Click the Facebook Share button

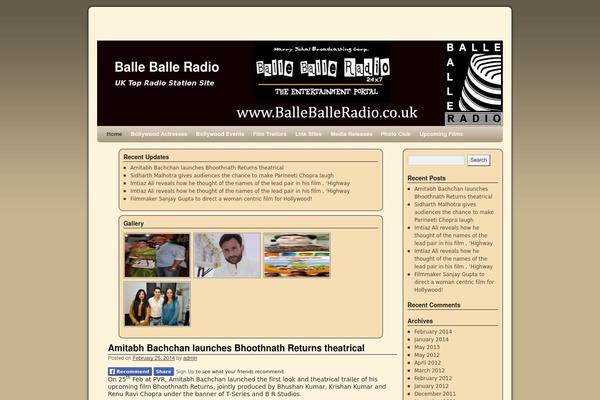[163, 372]
